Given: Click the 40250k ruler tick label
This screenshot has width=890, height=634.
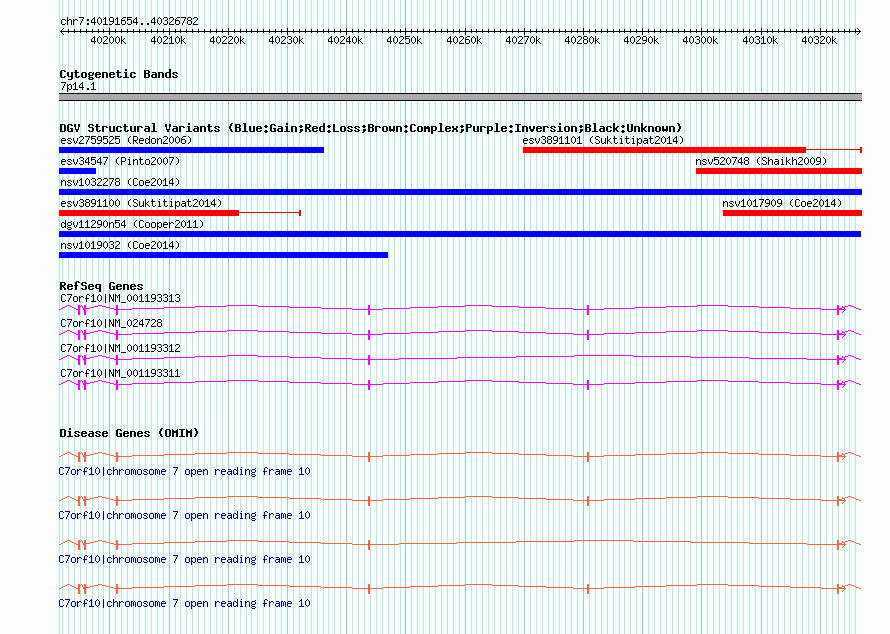Looking at the screenshot, I should tap(404, 40).
